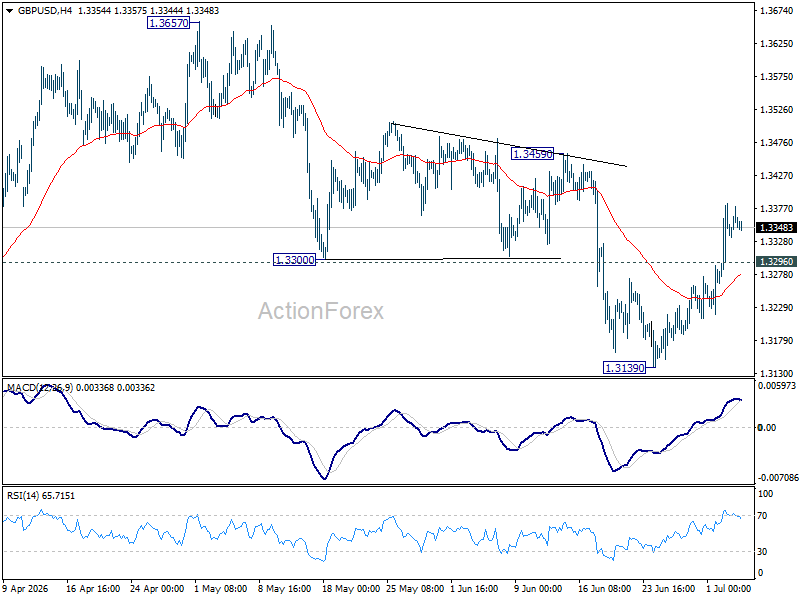Click the MACD -0.007086 scale value
Screen dimensions: 800x600
pyautogui.click(x=778, y=478)
